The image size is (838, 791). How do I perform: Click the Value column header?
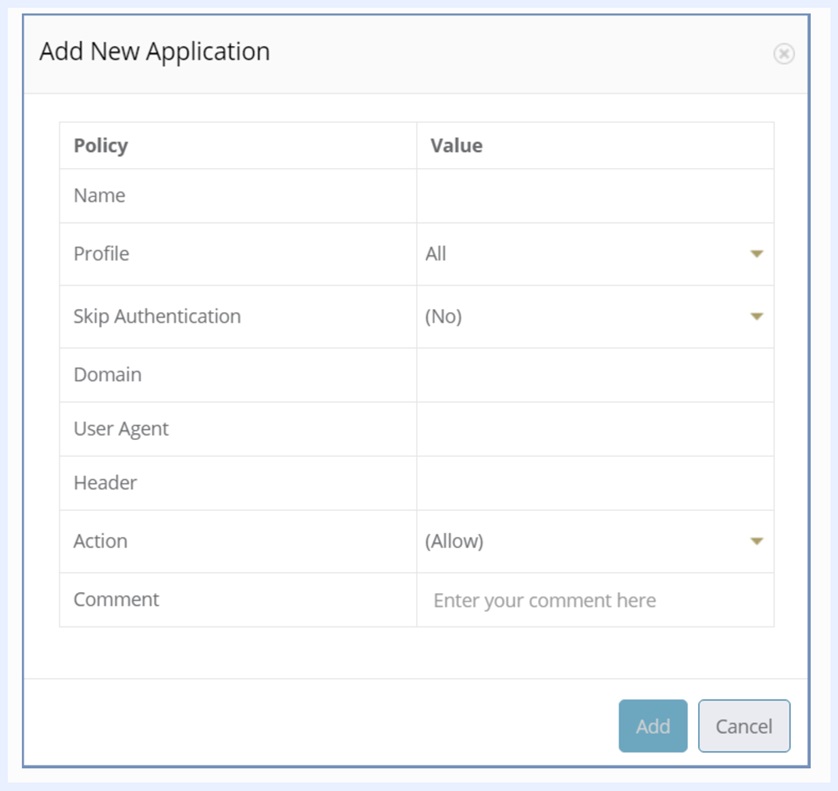pyautogui.click(x=456, y=146)
